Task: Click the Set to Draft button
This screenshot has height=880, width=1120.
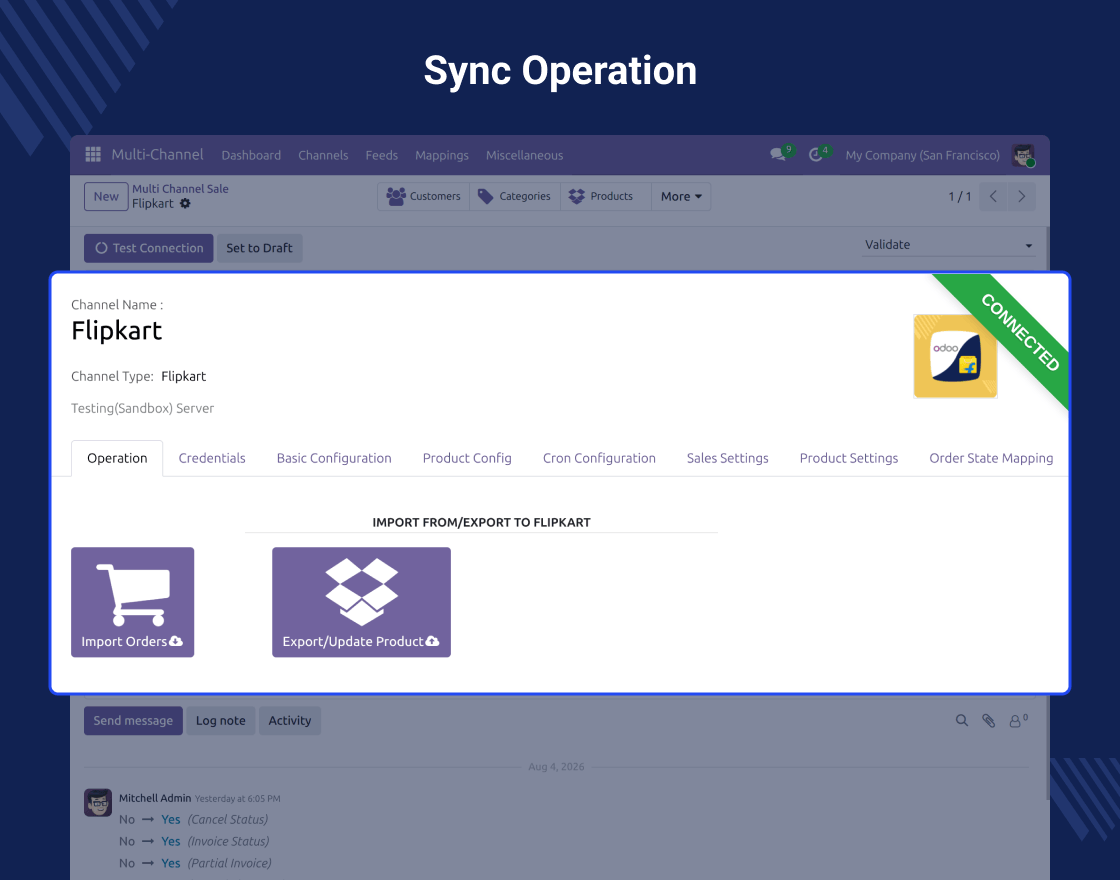Action: coord(259,248)
